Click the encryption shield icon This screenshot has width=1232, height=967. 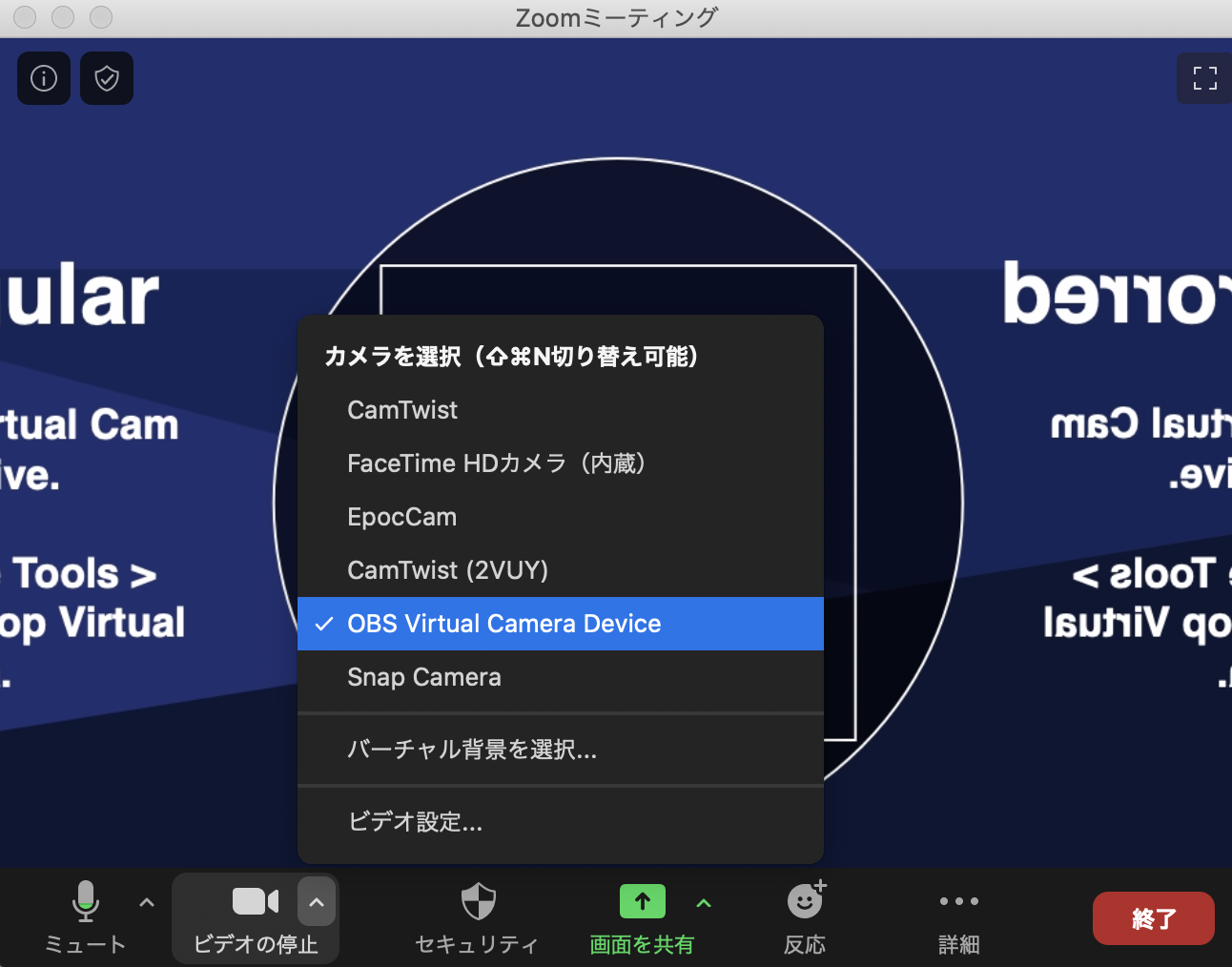click(x=107, y=78)
